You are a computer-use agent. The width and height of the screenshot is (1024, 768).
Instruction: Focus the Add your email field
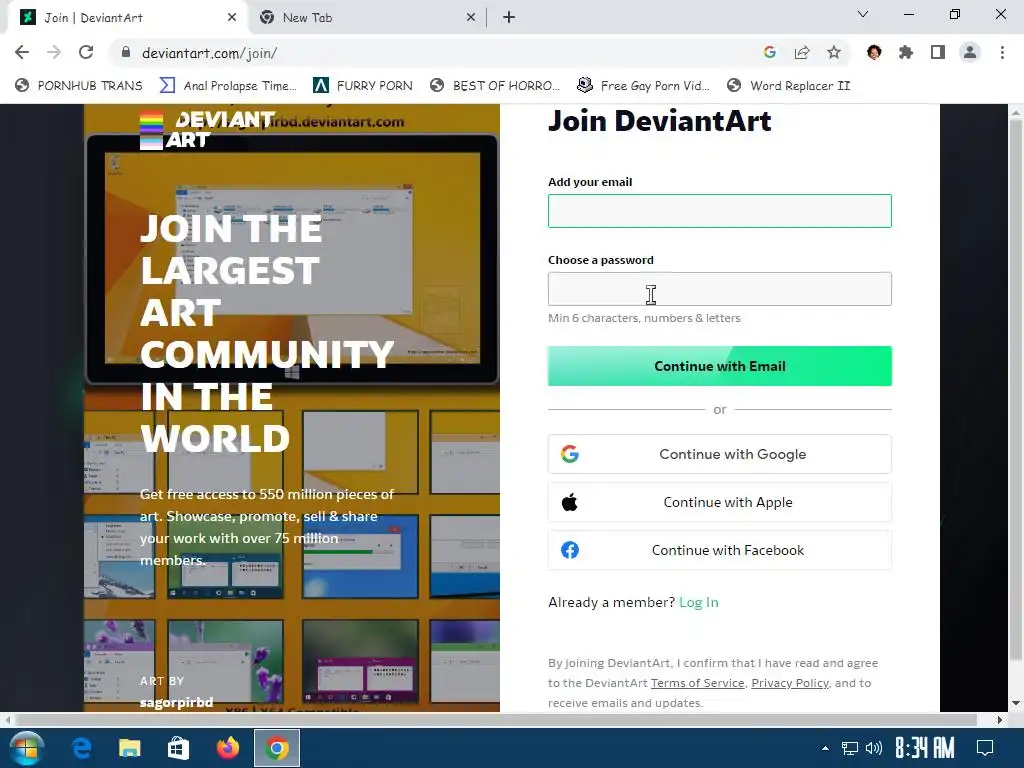click(x=720, y=211)
